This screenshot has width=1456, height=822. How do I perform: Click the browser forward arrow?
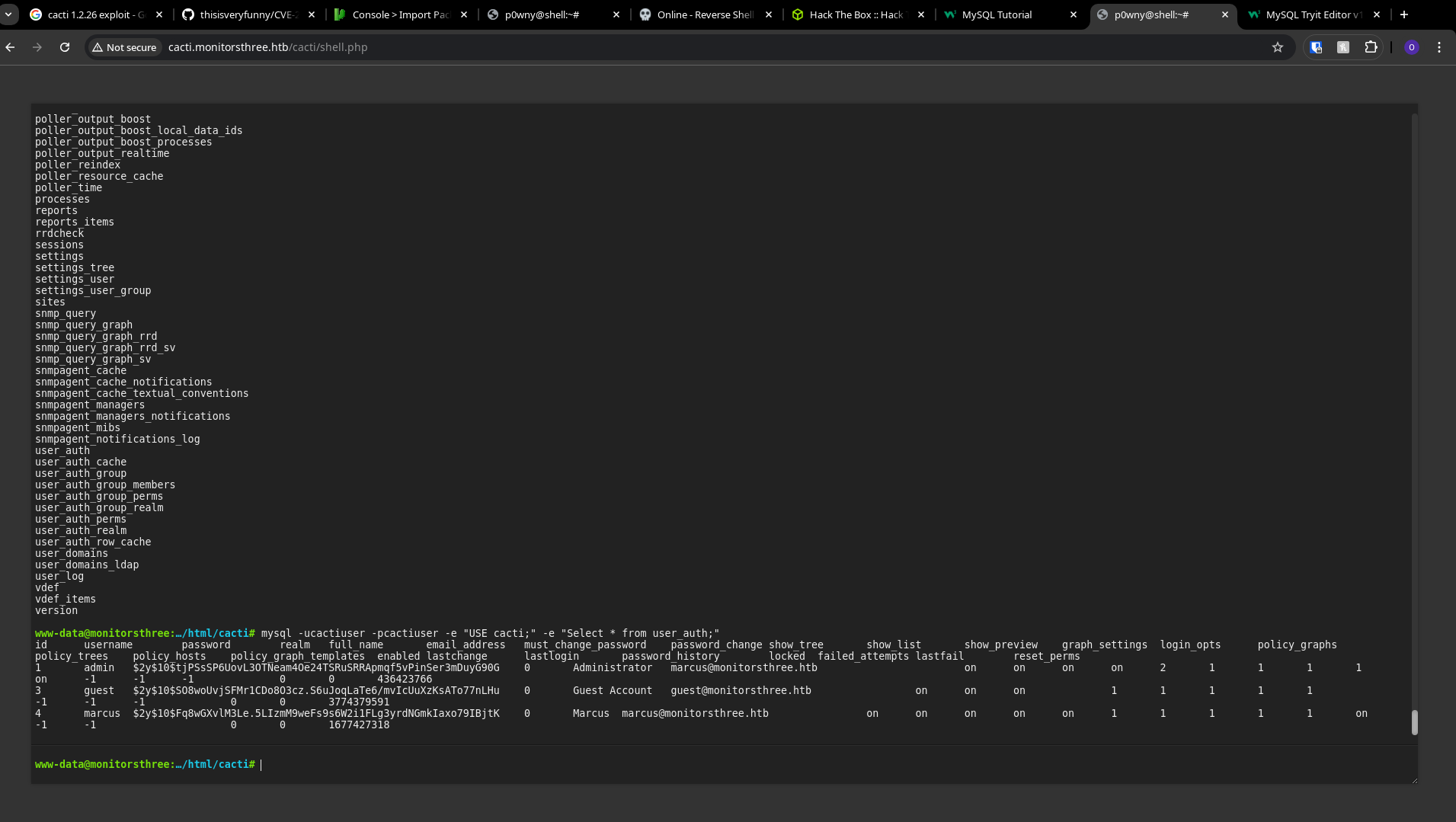point(37,47)
